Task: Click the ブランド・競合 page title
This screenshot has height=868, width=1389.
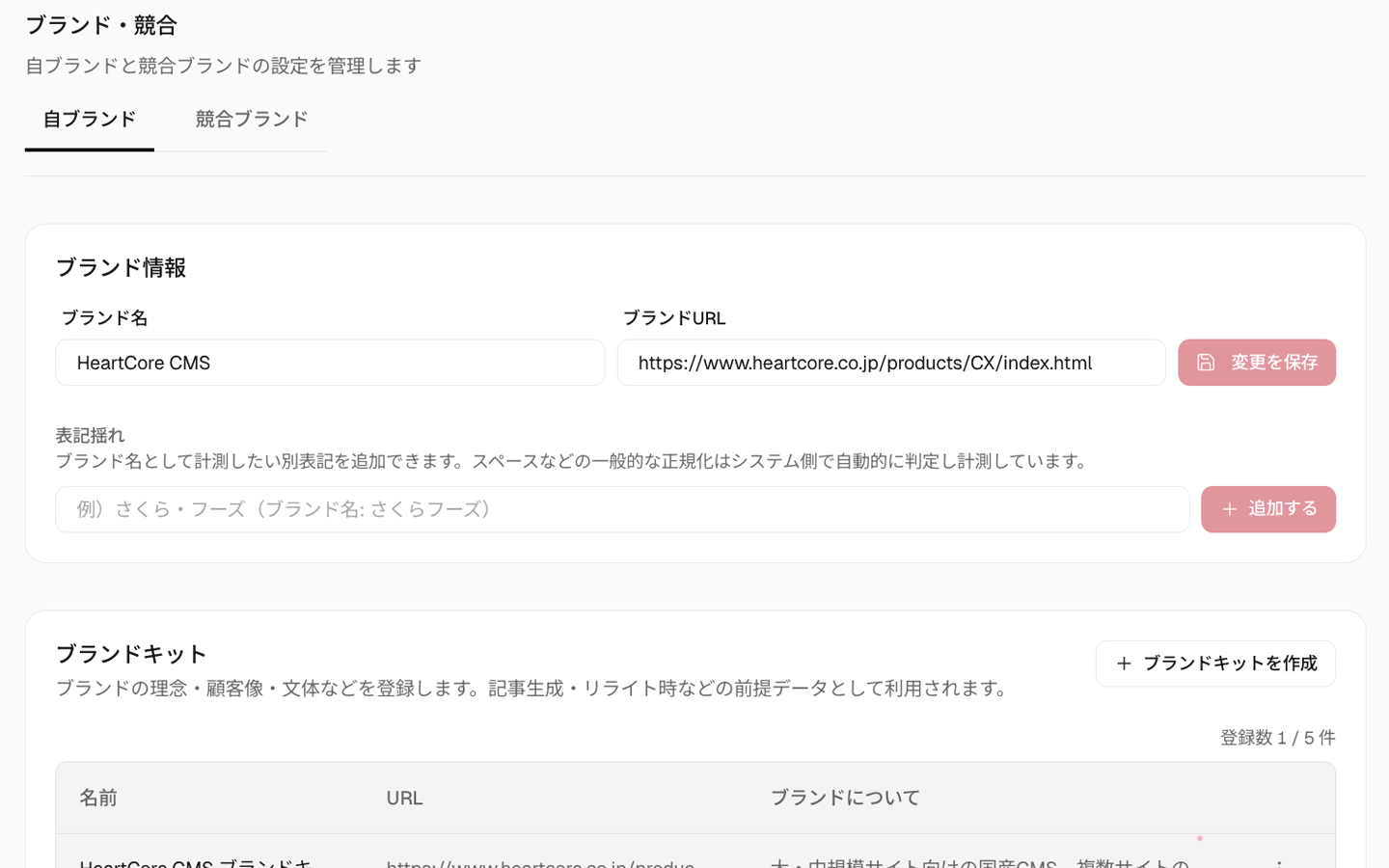Action: click(101, 25)
